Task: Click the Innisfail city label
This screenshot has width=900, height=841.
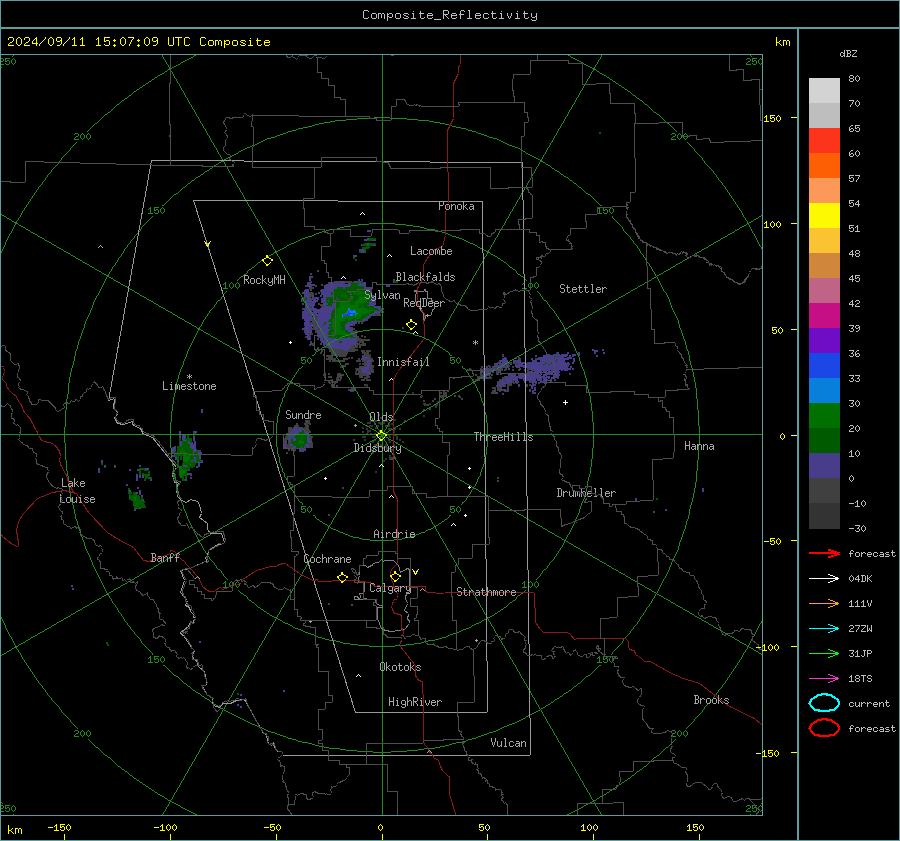Action: pyautogui.click(x=403, y=362)
